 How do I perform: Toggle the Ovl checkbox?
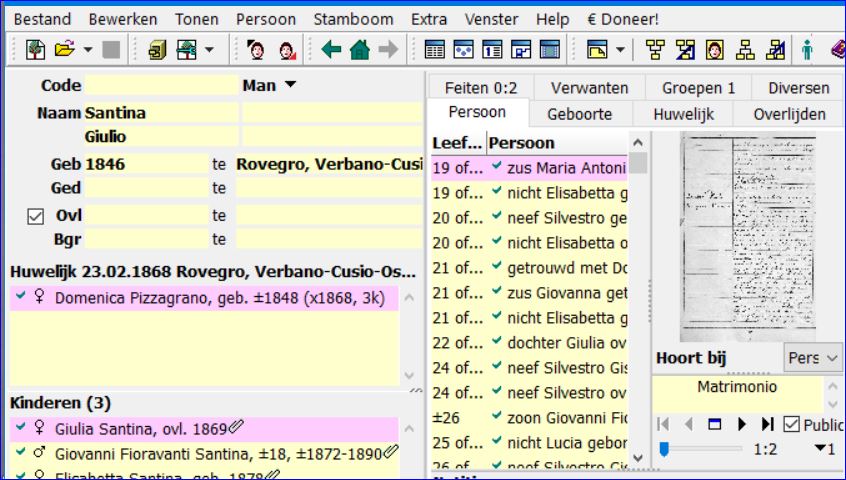coord(36,215)
